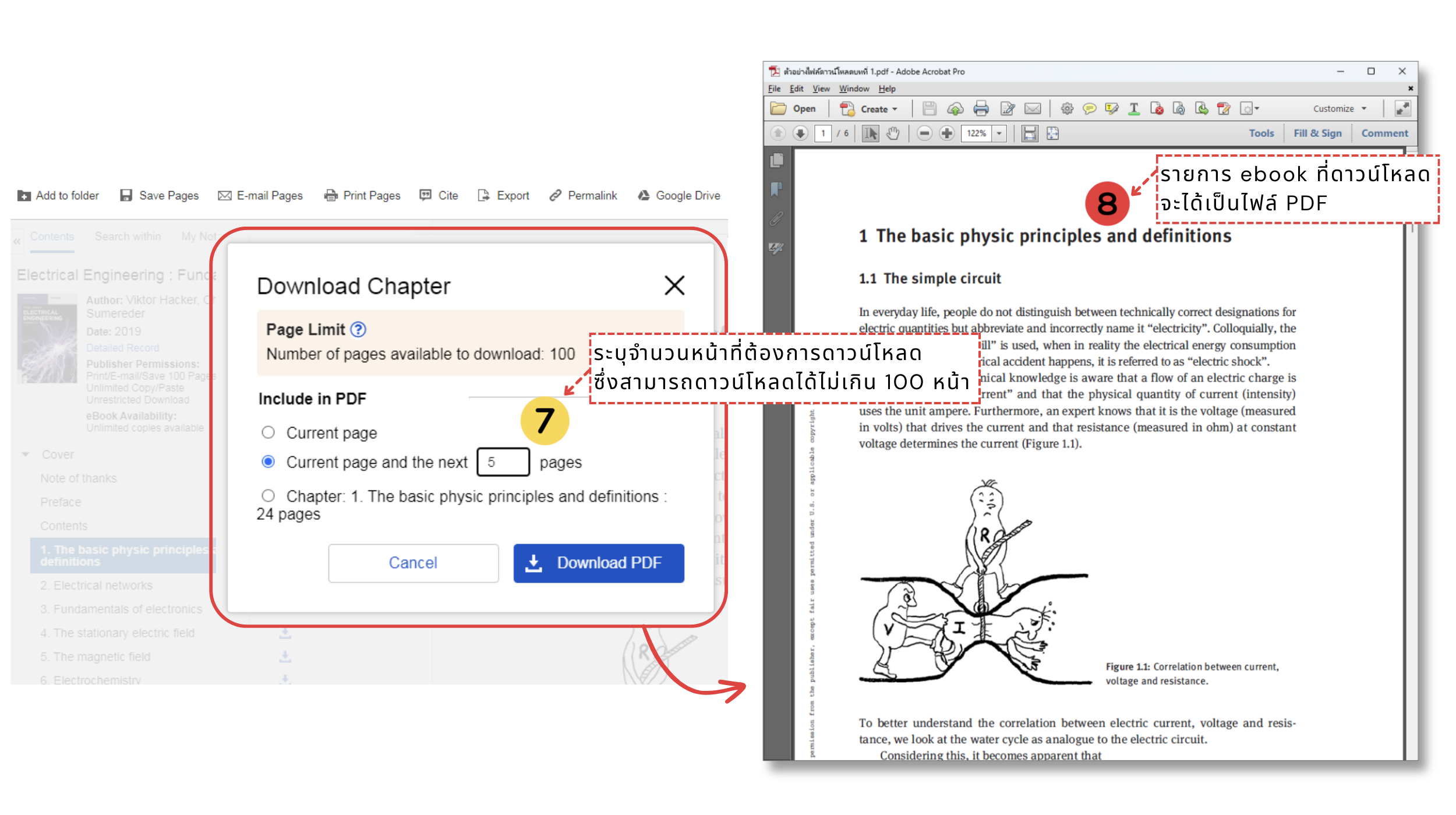1456x815 pixels.
Task: Open the File menu in Acrobat
Action: pyautogui.click(x=774, y=89)
